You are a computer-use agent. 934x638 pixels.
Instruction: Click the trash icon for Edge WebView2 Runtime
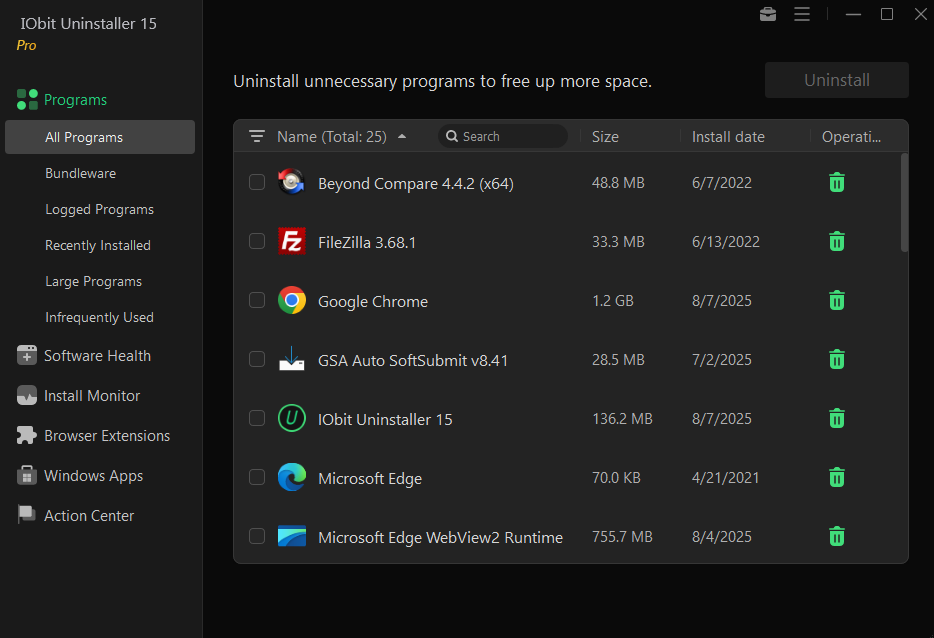[x=836, y=536]
